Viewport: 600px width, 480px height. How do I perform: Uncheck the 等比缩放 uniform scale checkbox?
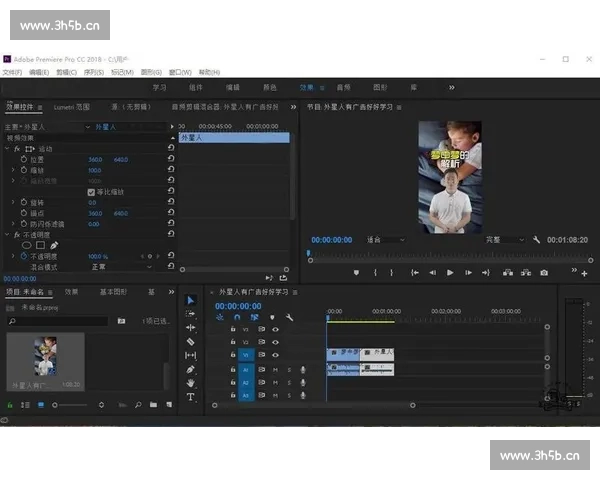pyautogui.click(x=92, y=191)
